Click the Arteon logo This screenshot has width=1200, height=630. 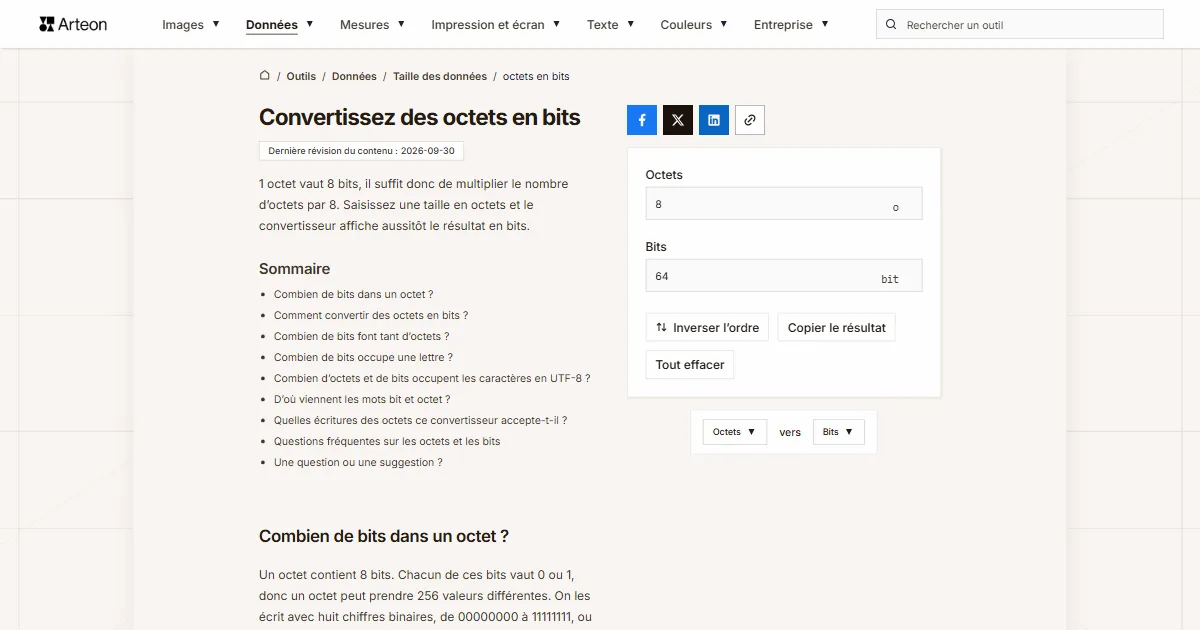point(73,24)
